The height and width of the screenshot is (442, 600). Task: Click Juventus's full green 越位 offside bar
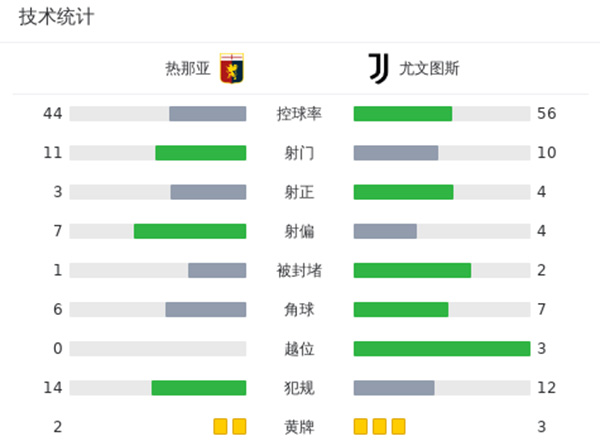click(x=442, y=349)
